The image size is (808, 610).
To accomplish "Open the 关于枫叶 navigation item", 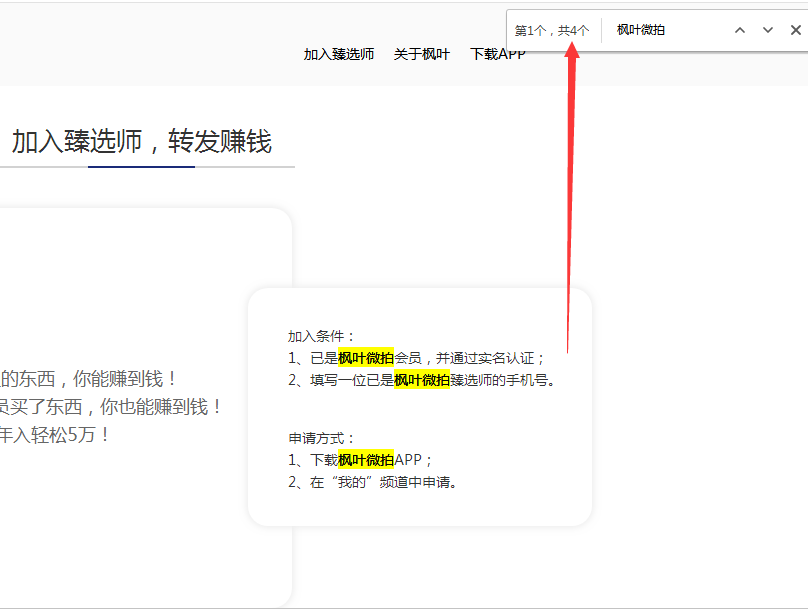I will pyautogui.click(x=422, y=53).
